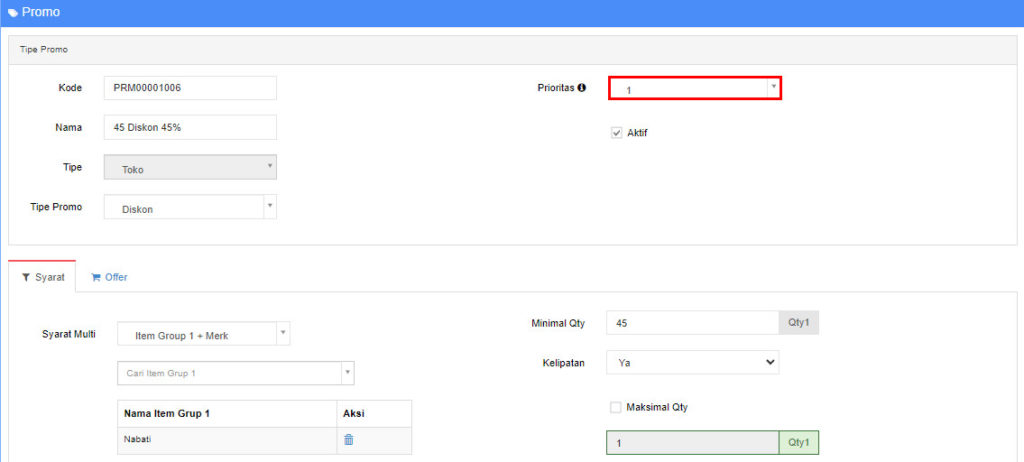This screenshot has height=462, width=1024.
Task: Click into the Kode field PRM00001006
Action: pos(190,88)
